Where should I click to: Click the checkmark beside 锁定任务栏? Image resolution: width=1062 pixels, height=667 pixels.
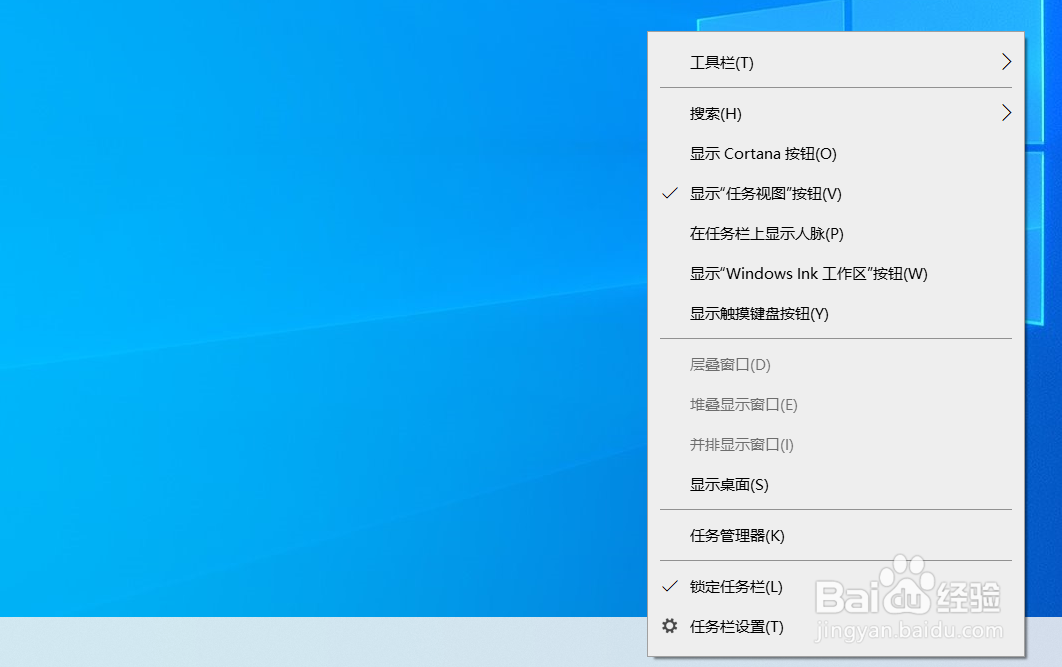coord(668,586)
